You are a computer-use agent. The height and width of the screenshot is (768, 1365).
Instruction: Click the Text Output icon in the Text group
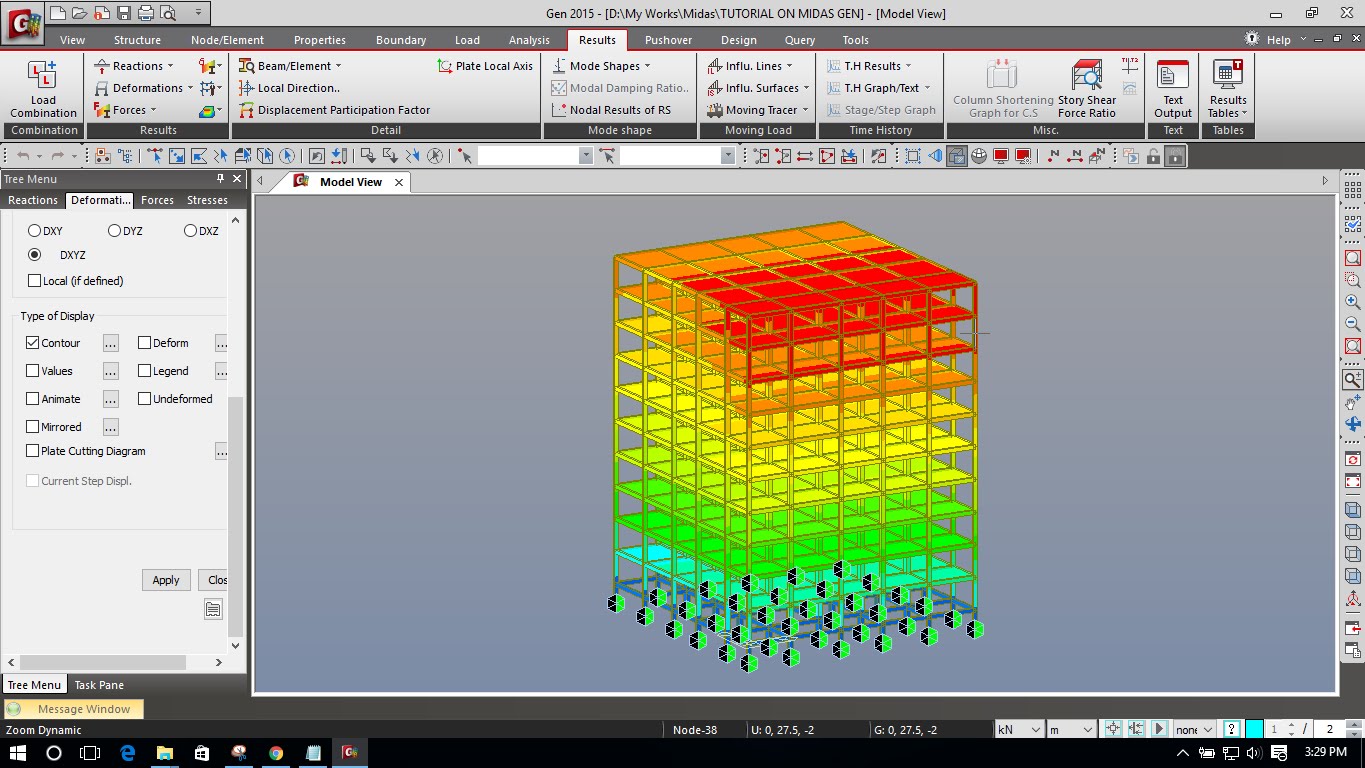pos(1171,88)
